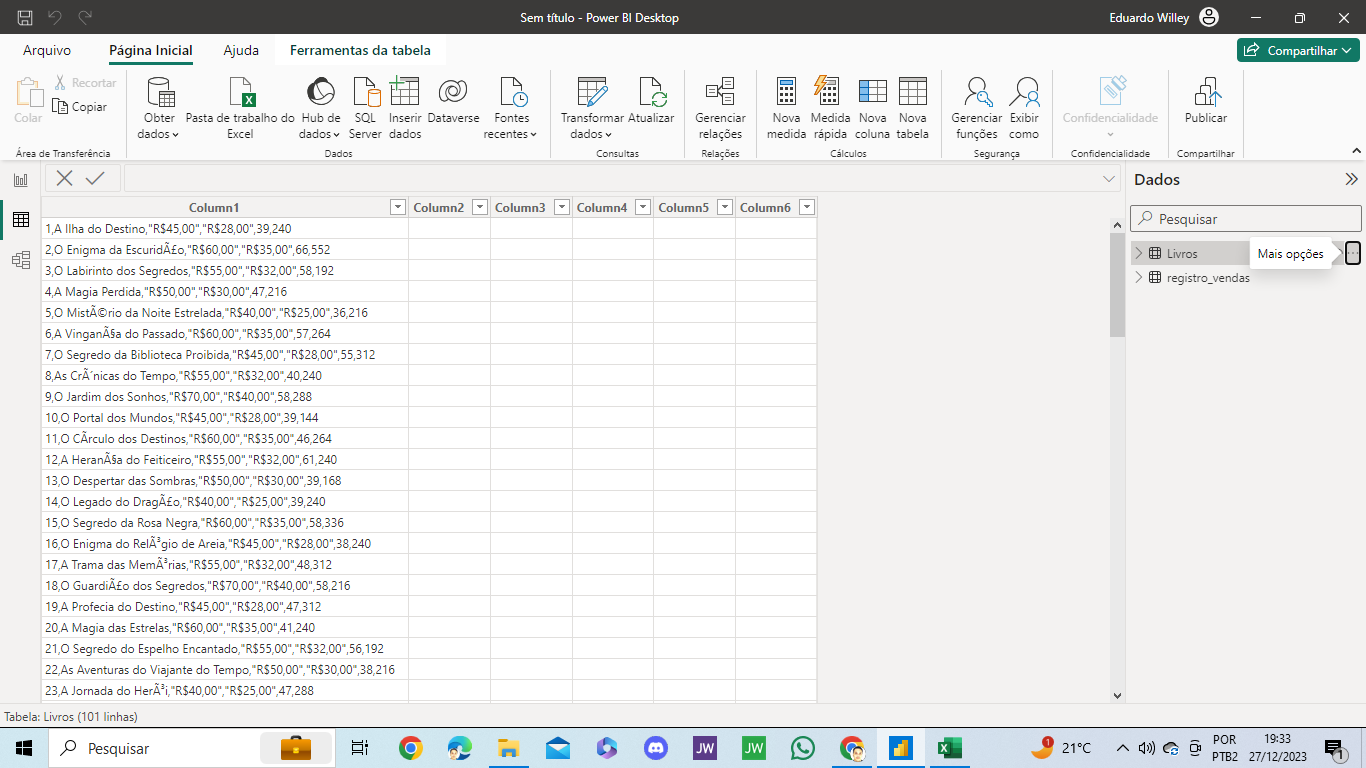Open the Ajuda tab
The height and width of the screenshot is (768, 1366).
pos(241,50)
